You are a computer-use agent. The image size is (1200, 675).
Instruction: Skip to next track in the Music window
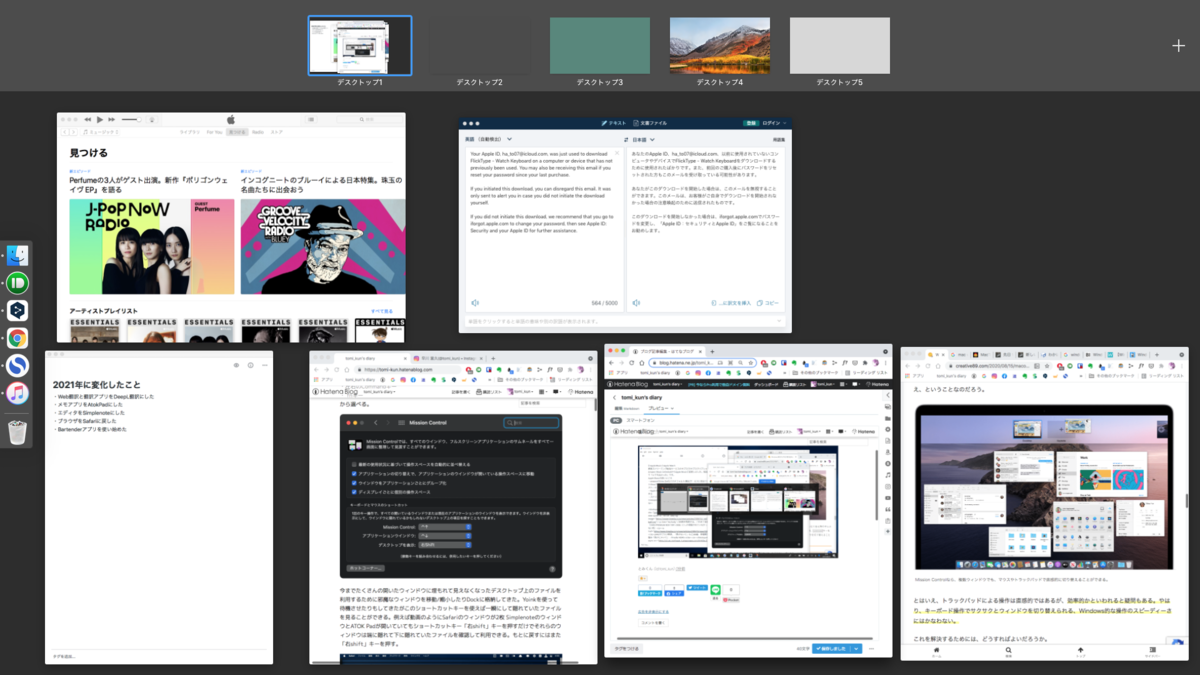(112, 120)
